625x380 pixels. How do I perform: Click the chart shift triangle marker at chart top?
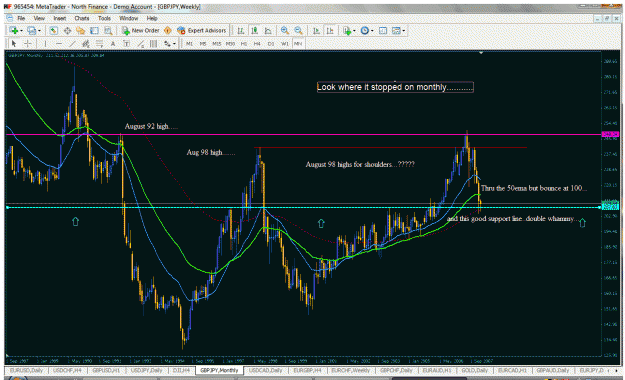[x=481, y=53]
